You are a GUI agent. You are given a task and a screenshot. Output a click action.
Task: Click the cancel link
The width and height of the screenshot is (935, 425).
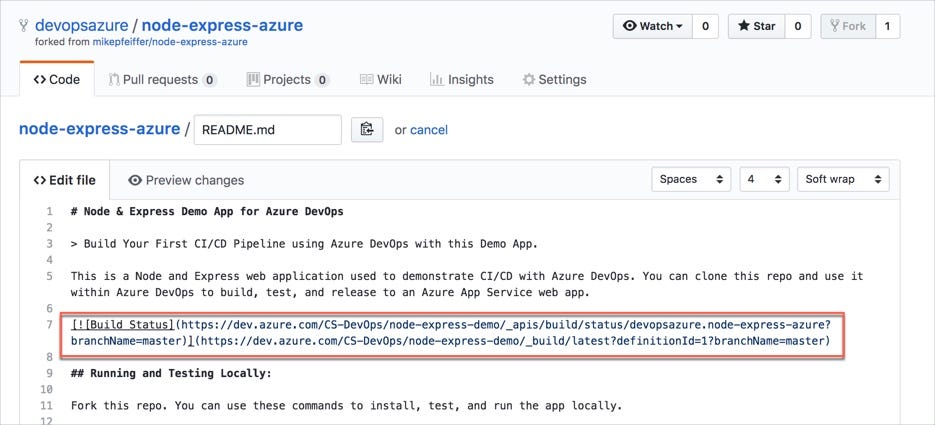[x=429, y=130]
